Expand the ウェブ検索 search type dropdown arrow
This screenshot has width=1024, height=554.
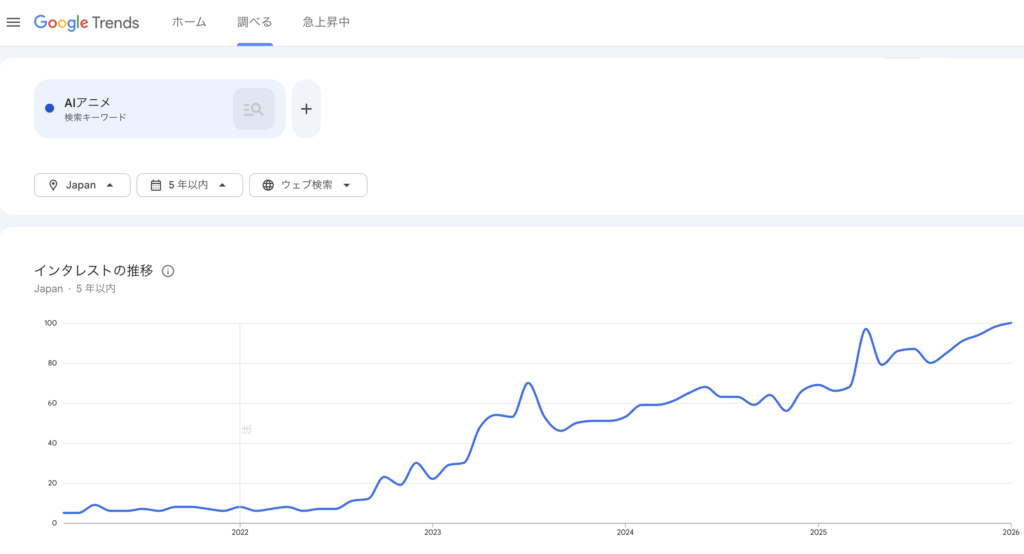[x=346, y=185]
